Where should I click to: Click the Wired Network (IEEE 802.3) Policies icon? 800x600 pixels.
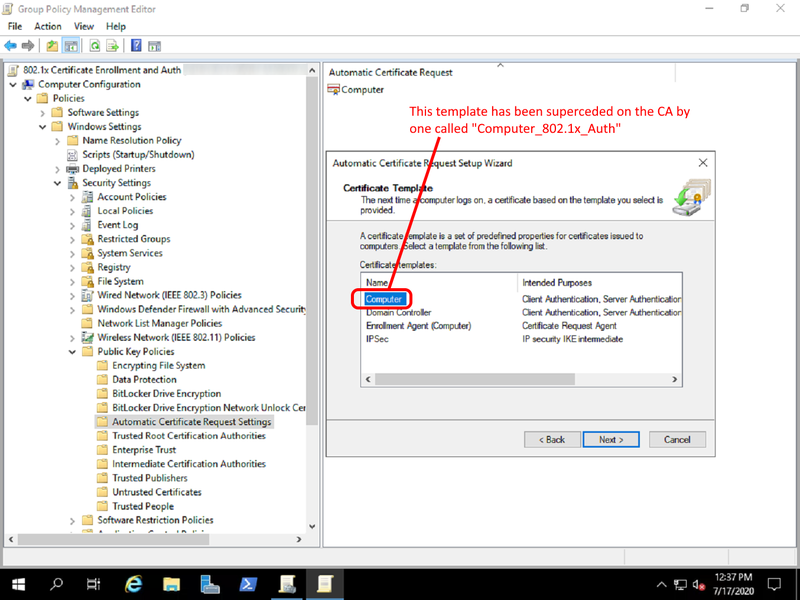88,295
